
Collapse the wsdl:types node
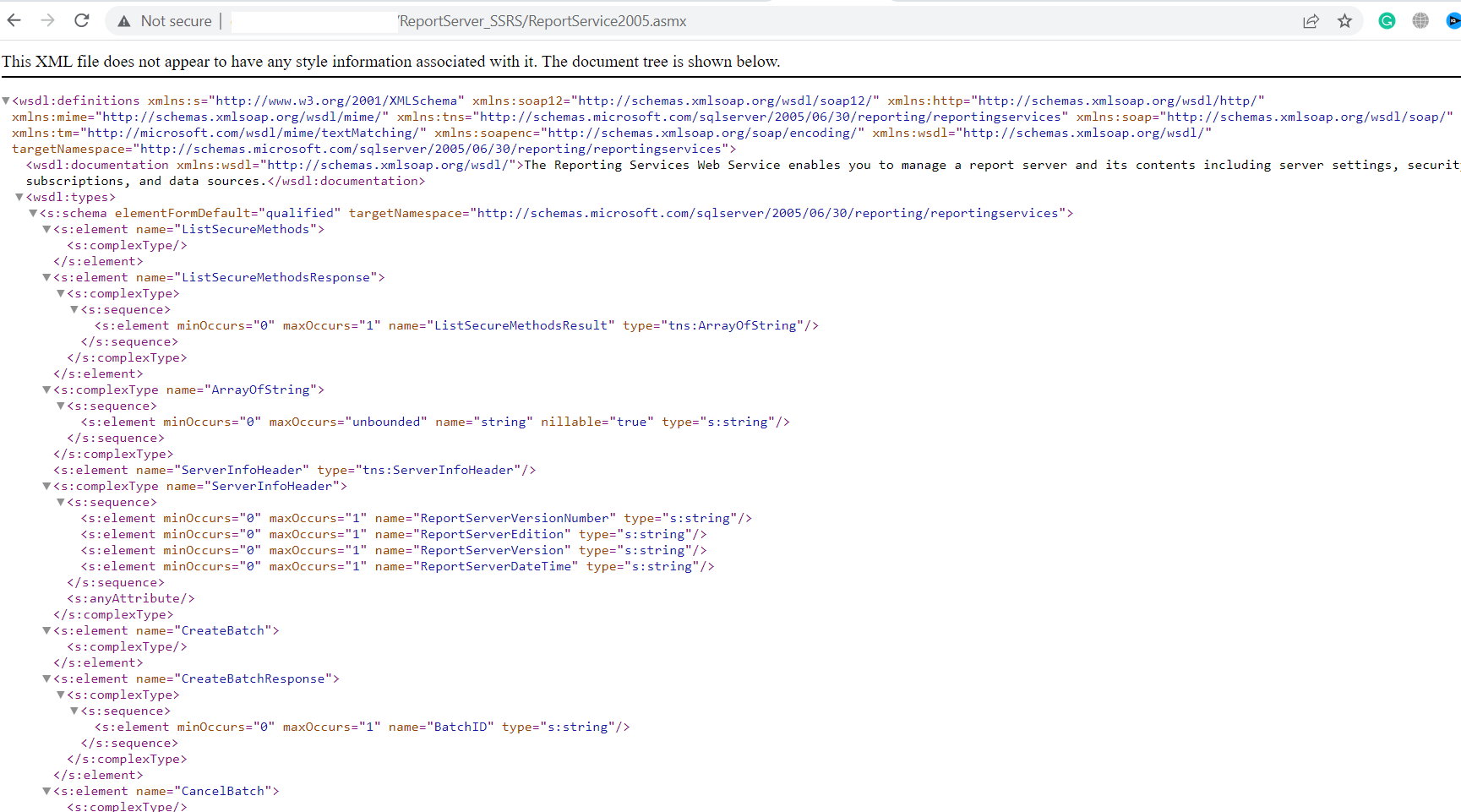(x=19, y=197)
